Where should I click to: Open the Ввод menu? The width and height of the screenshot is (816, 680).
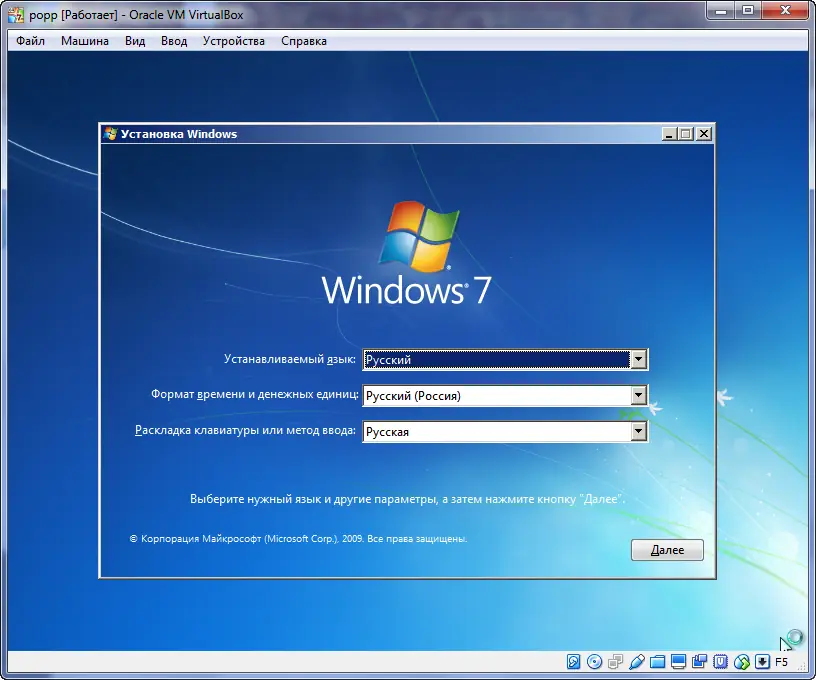tap(174, 41)
